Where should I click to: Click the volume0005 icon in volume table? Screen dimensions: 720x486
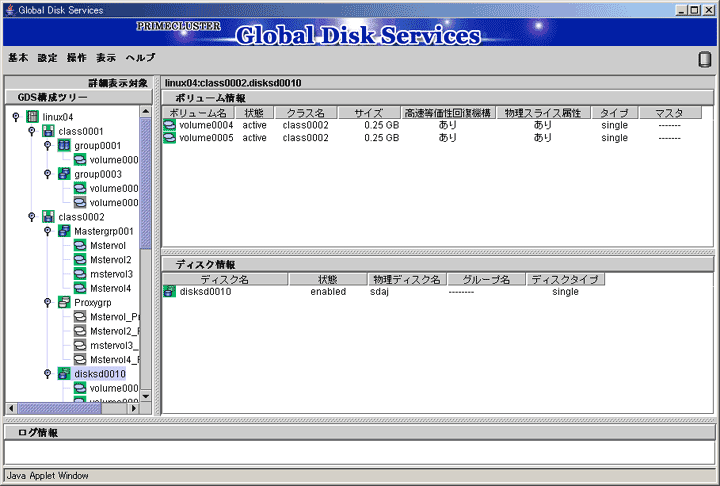[169, 137]
